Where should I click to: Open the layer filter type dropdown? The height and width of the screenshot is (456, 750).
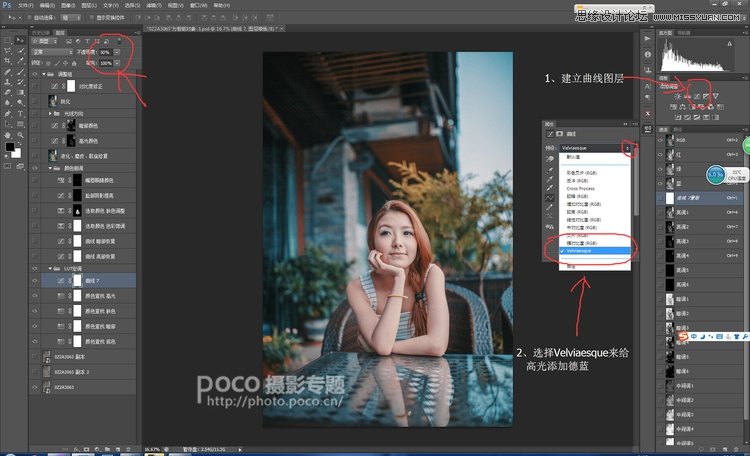coord(44,42)
